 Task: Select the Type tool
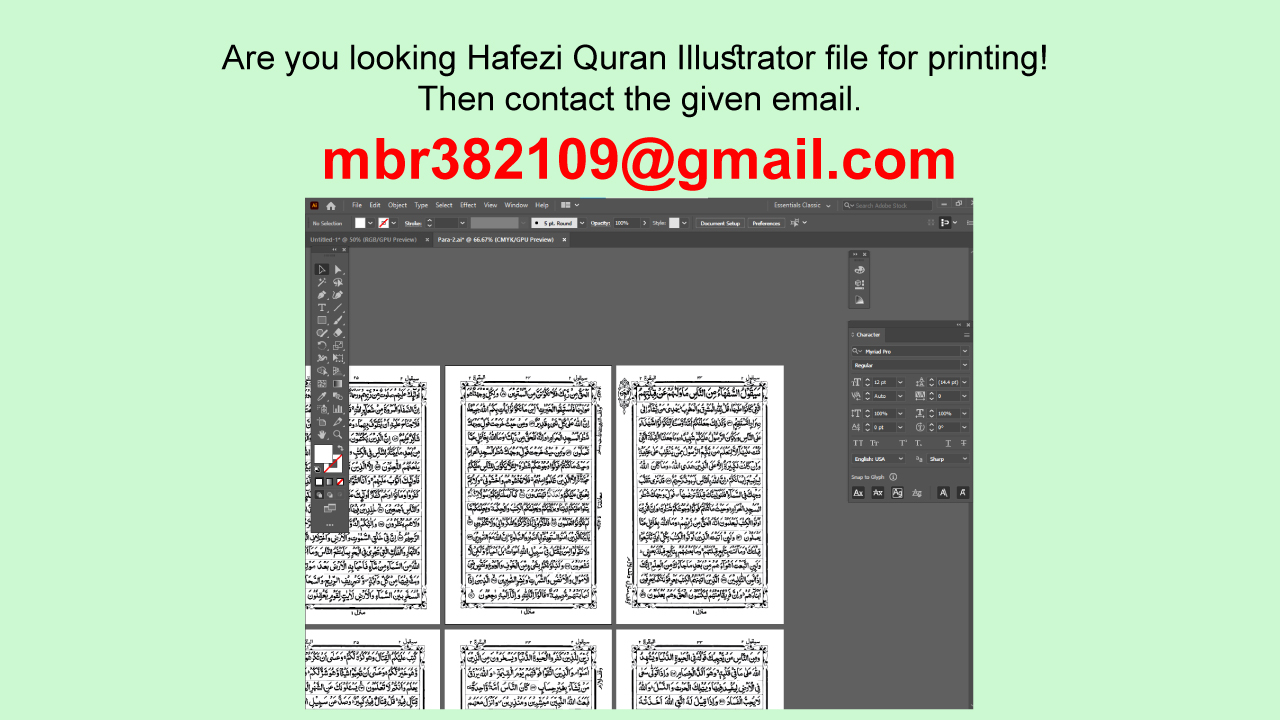[x=322, y=308]
